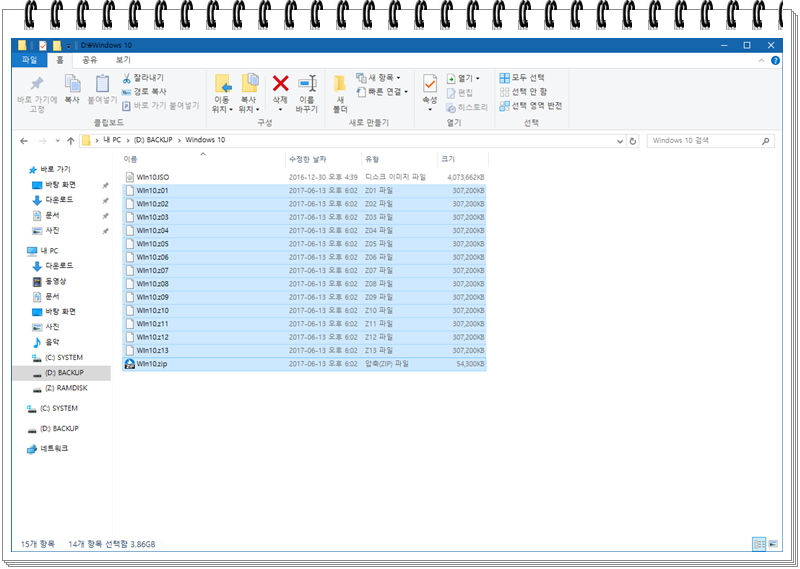800x569 pixels.
Task: Select the Win10.zip file row
Action: point(304,364)
